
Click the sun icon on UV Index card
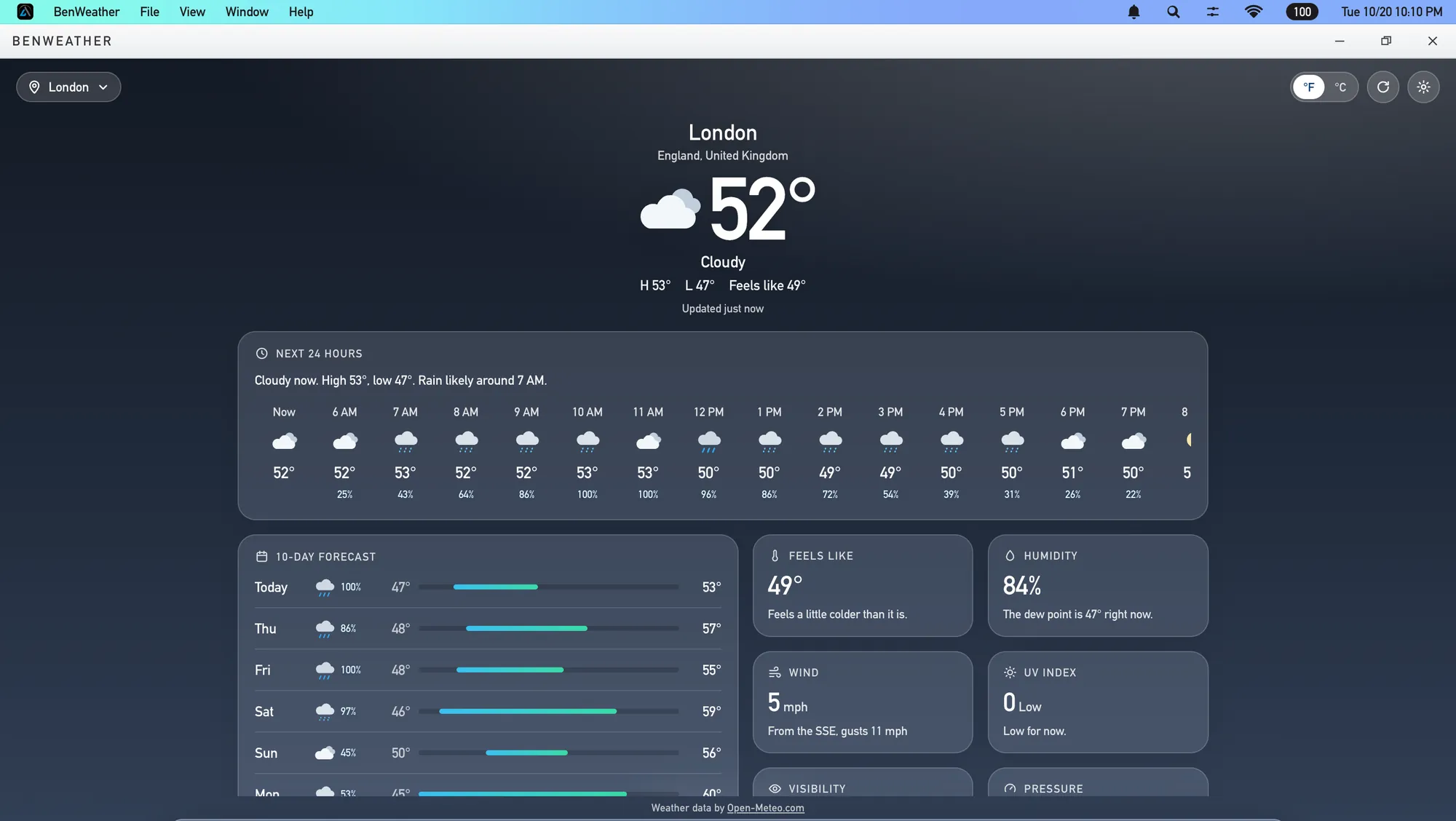(x=1010, y=673)
